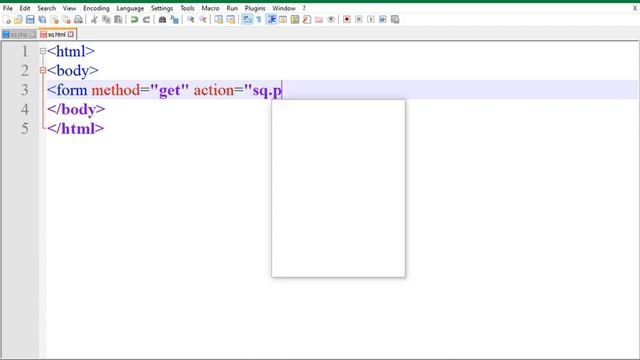
Task: Open Find with the binoculars icon
Action: click(x=162, y=20)
